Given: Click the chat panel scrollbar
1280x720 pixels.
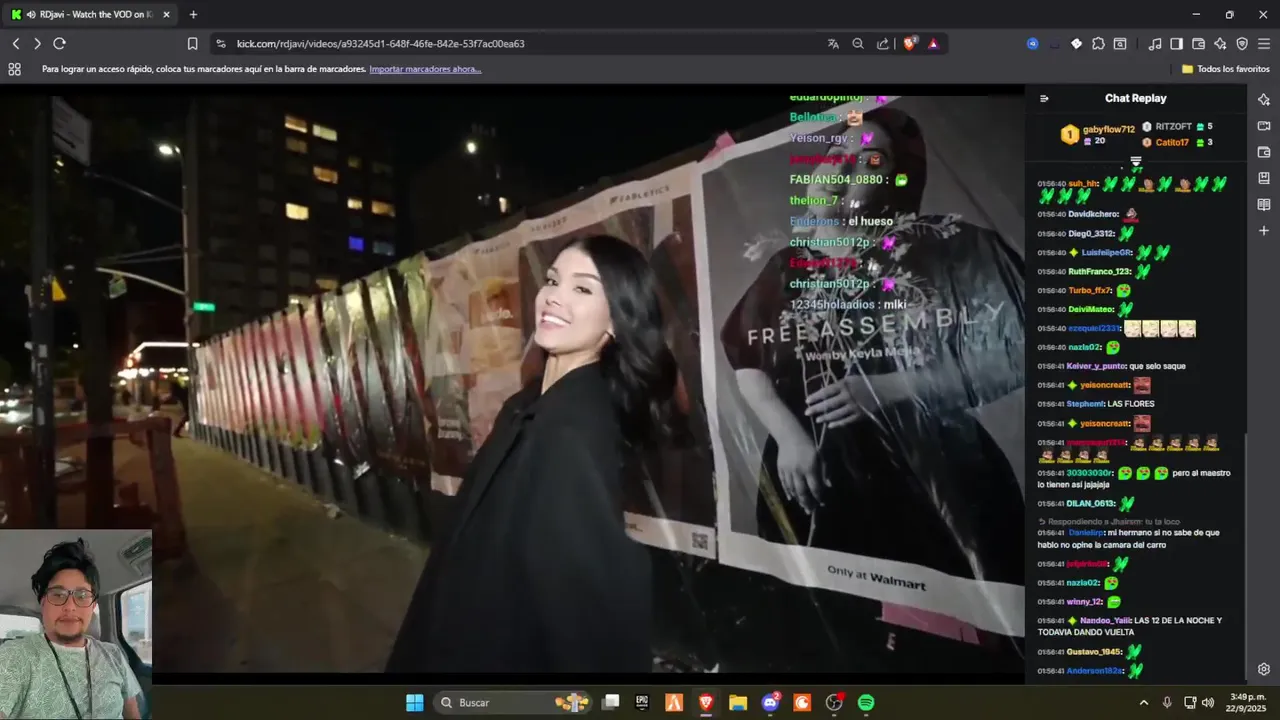Looking at the screenshot, I should [x=1244, y=554].
